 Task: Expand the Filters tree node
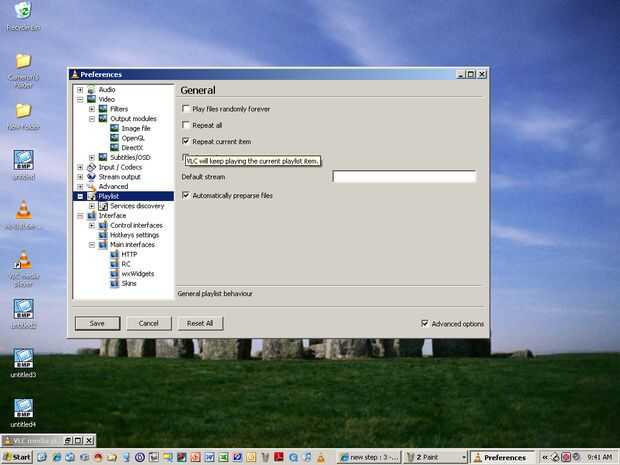92,109
